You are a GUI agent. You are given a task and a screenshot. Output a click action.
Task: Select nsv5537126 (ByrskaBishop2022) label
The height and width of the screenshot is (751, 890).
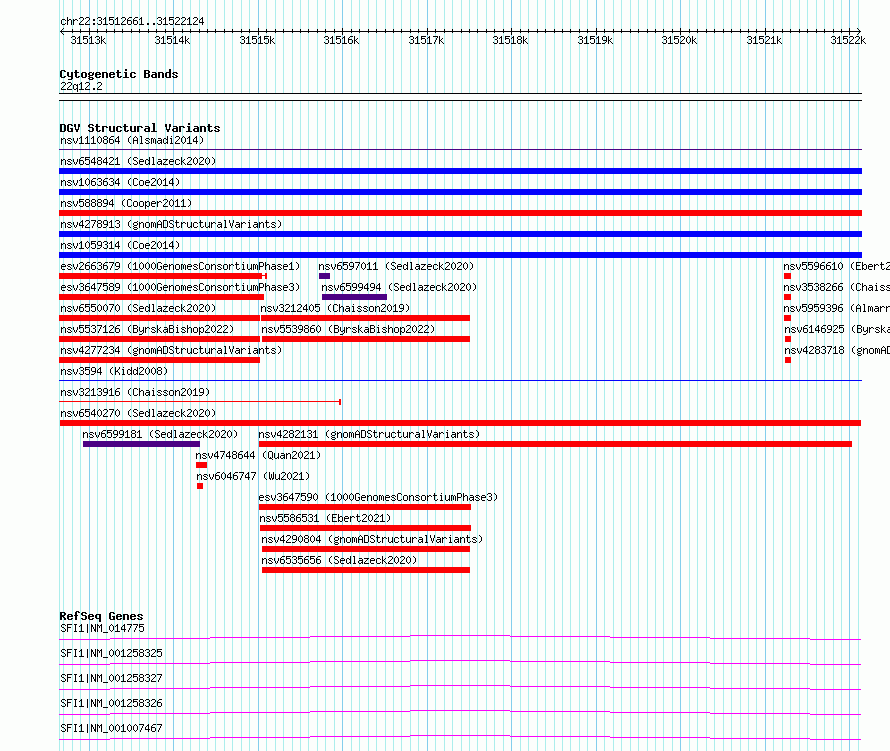click(147, 329)
